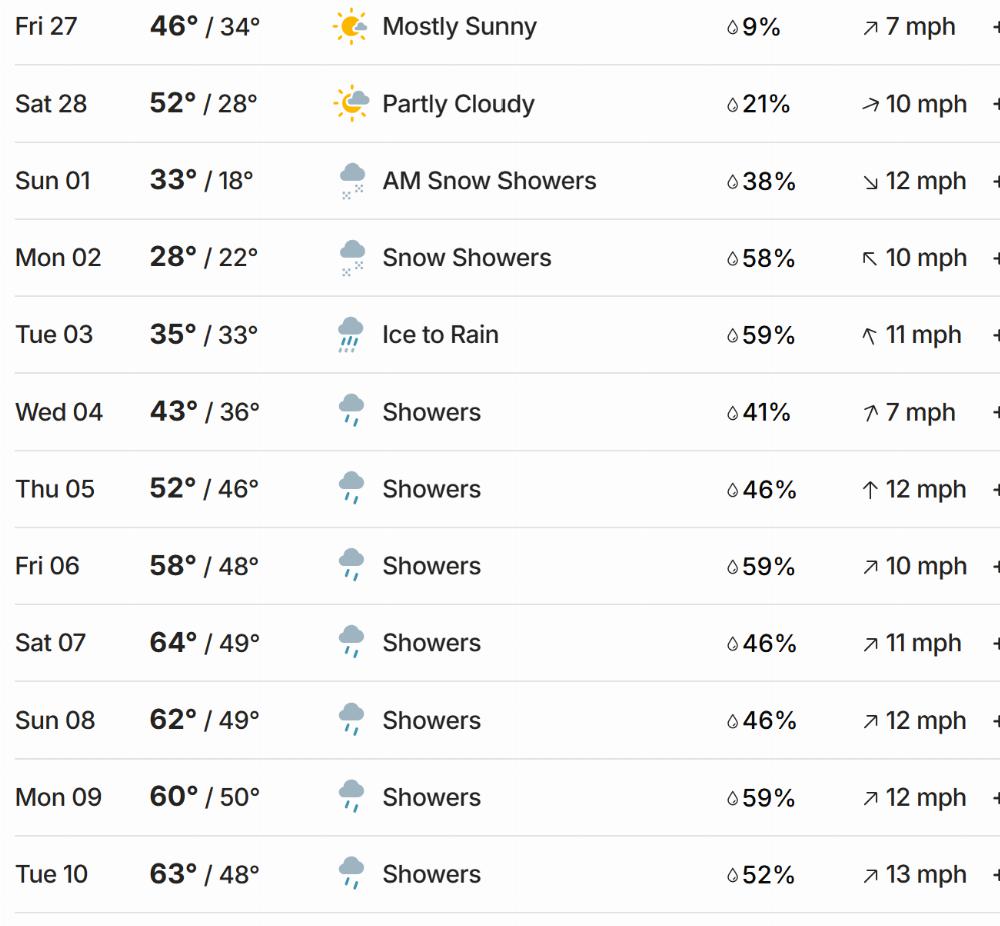Click the raindrop precipitation icon for Fri 06
Viewport: 1000px width, 926px height.
[x=733, y=567]
